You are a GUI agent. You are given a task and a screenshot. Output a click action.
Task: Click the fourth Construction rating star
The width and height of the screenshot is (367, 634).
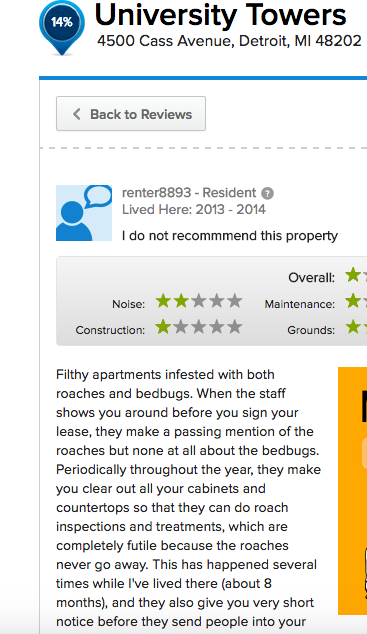(217, 327)
